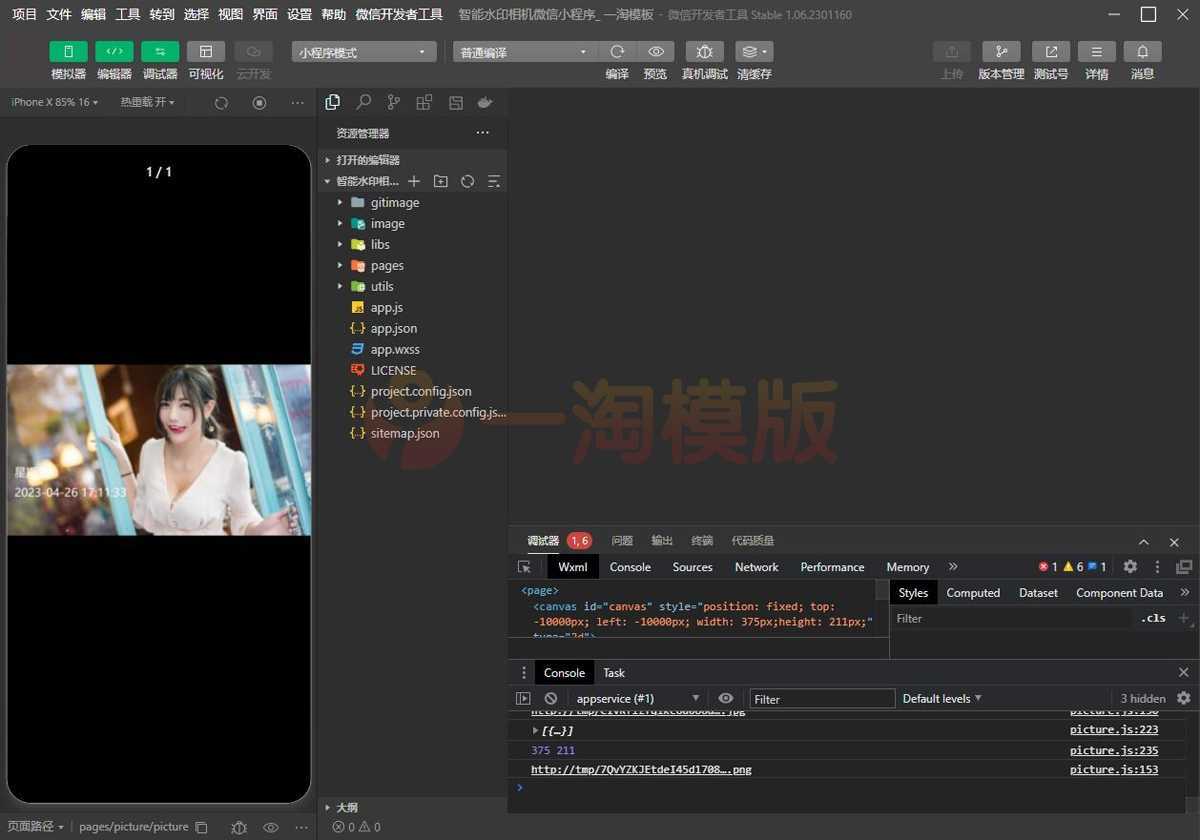The image size is (1200, 840).
Task: Open the 清缓存 clear cache dropdown
Action: (x=754, y=52)
